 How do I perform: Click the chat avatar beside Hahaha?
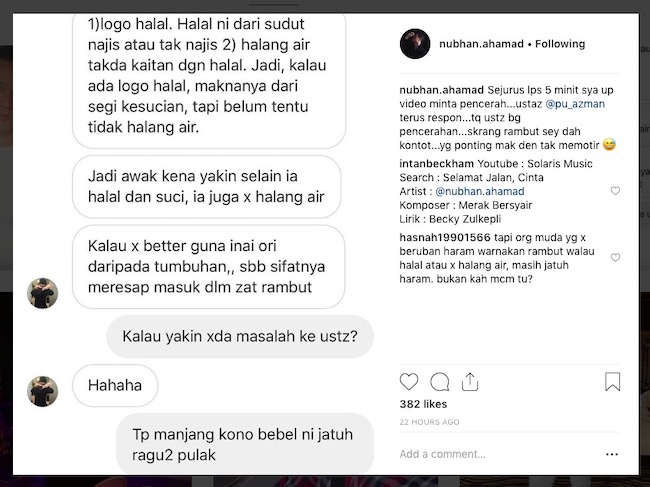[42, 391]
